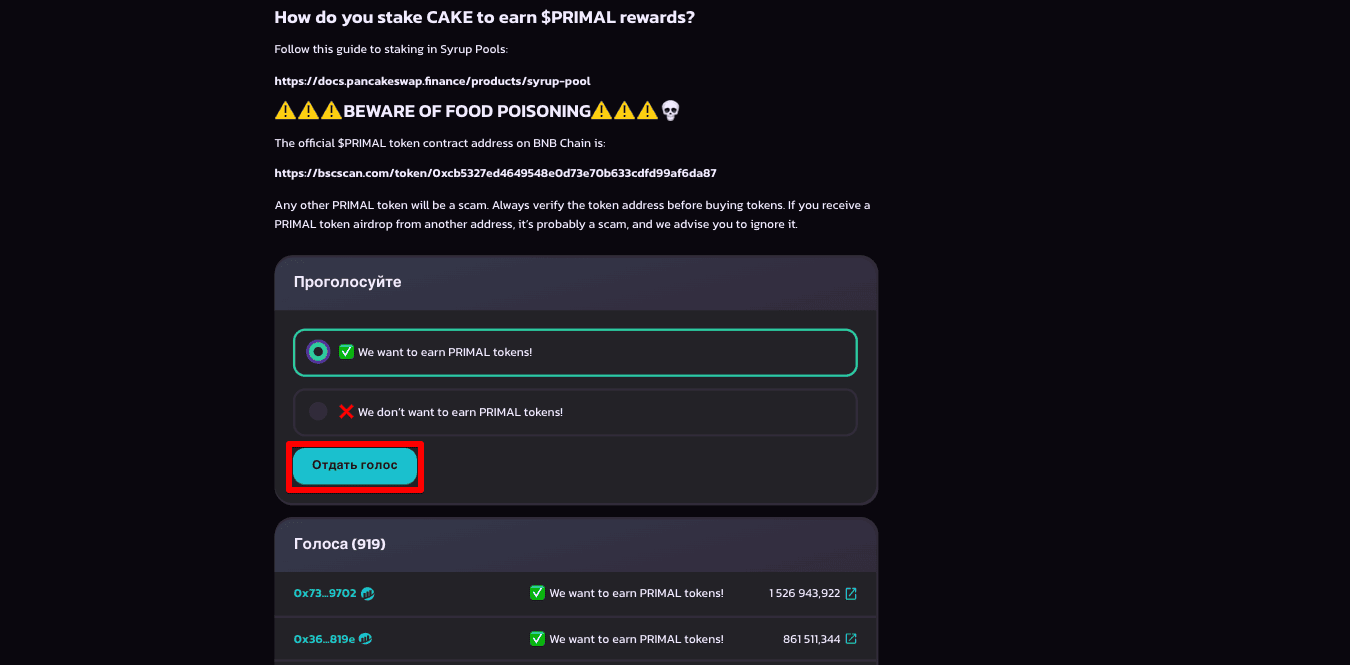Click chart badge icon next to 0x73...9702
The image size is (1350, 665).
pos(368,593)
